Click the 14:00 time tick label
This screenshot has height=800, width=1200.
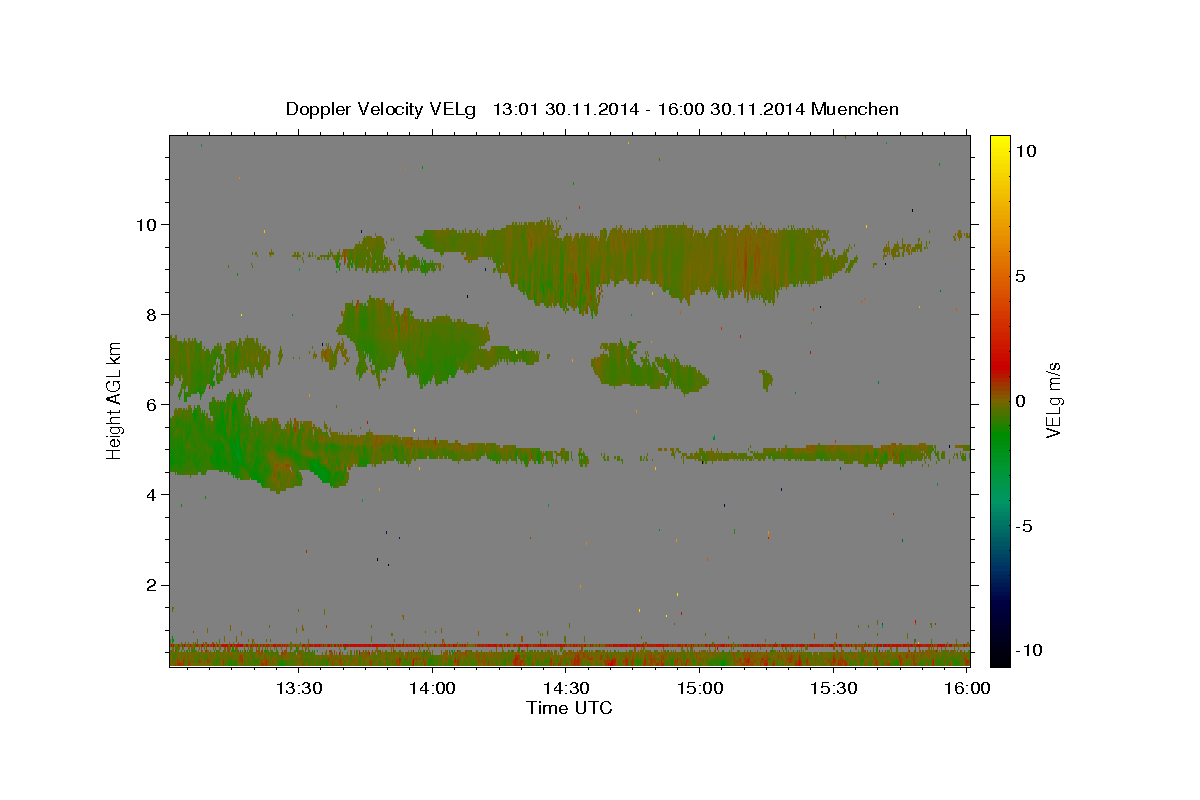433,689
